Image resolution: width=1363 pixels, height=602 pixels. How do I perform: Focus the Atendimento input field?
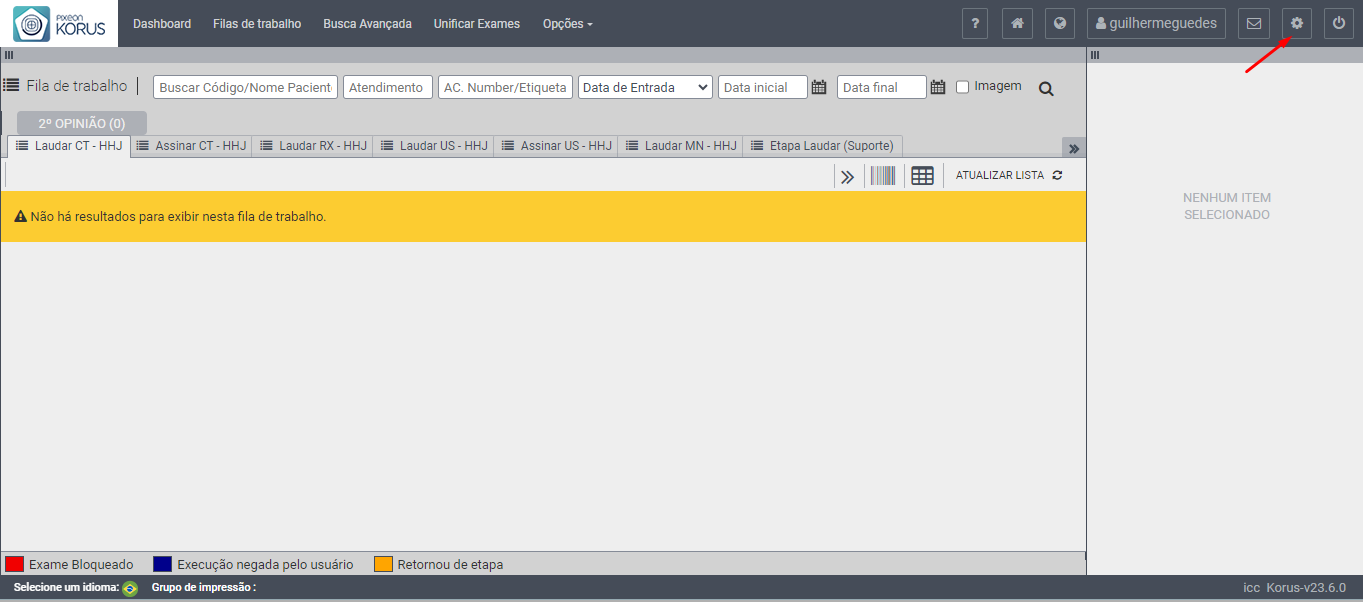click(388, 87)
